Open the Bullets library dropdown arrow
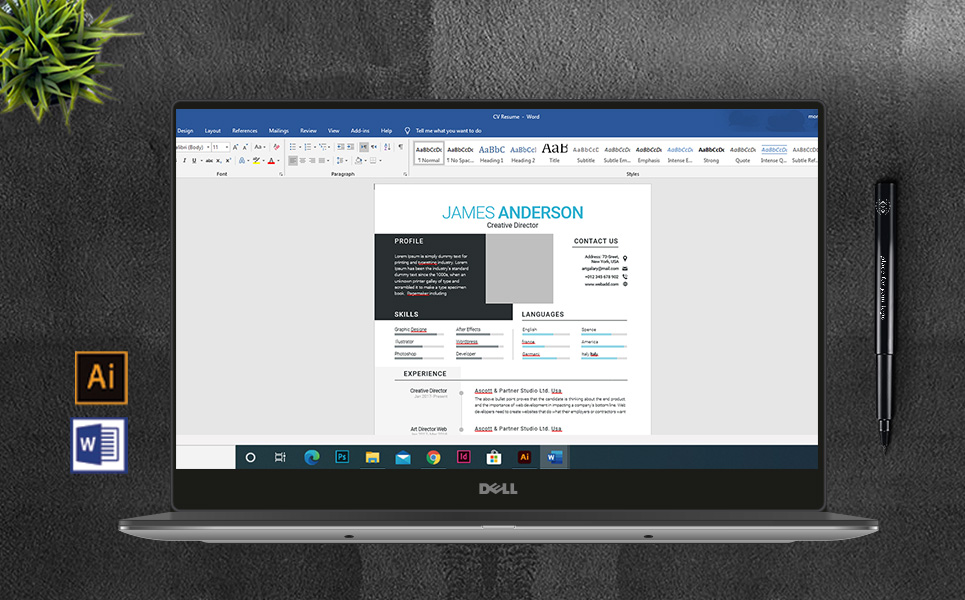965x600 pixels. pyautogui.click(x=300, y=147)
